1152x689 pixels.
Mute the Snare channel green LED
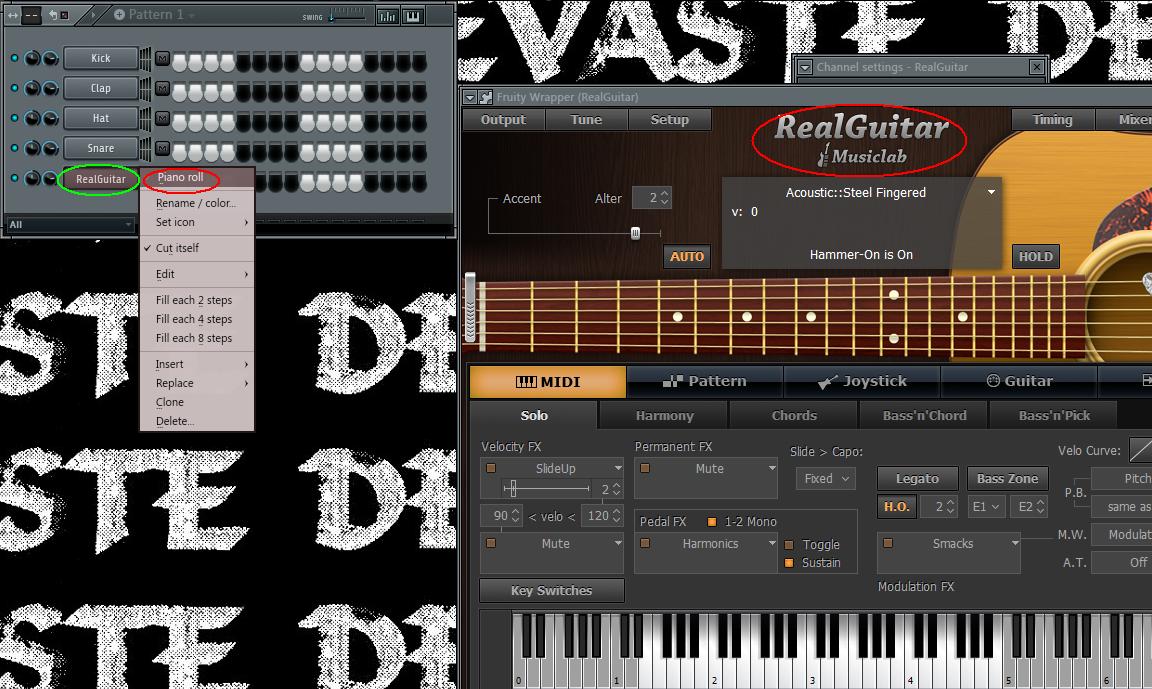point(14,148)
